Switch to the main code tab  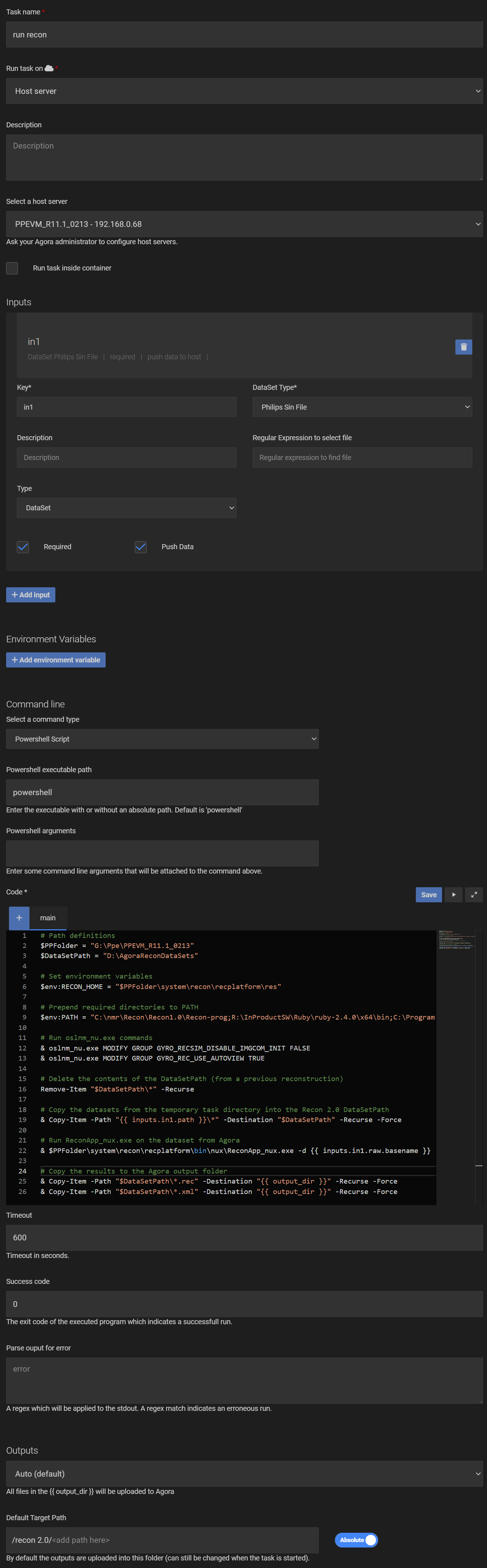click(x=47, y=918)
